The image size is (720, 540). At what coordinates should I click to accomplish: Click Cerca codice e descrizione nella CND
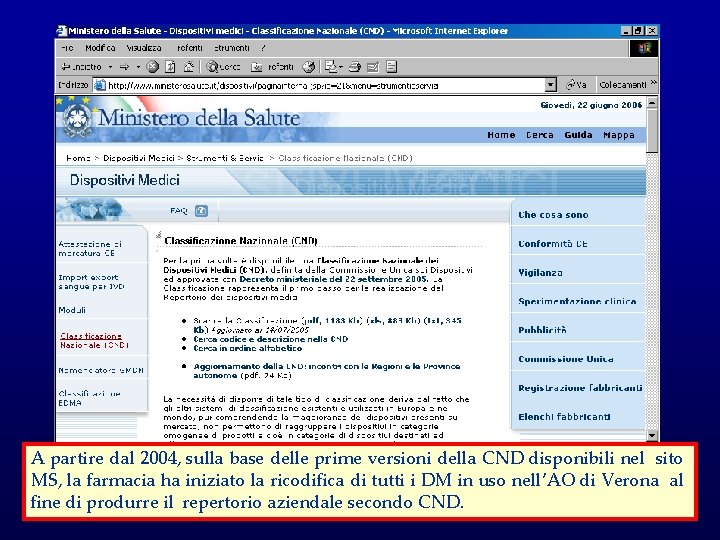click(x=270, y=339)
